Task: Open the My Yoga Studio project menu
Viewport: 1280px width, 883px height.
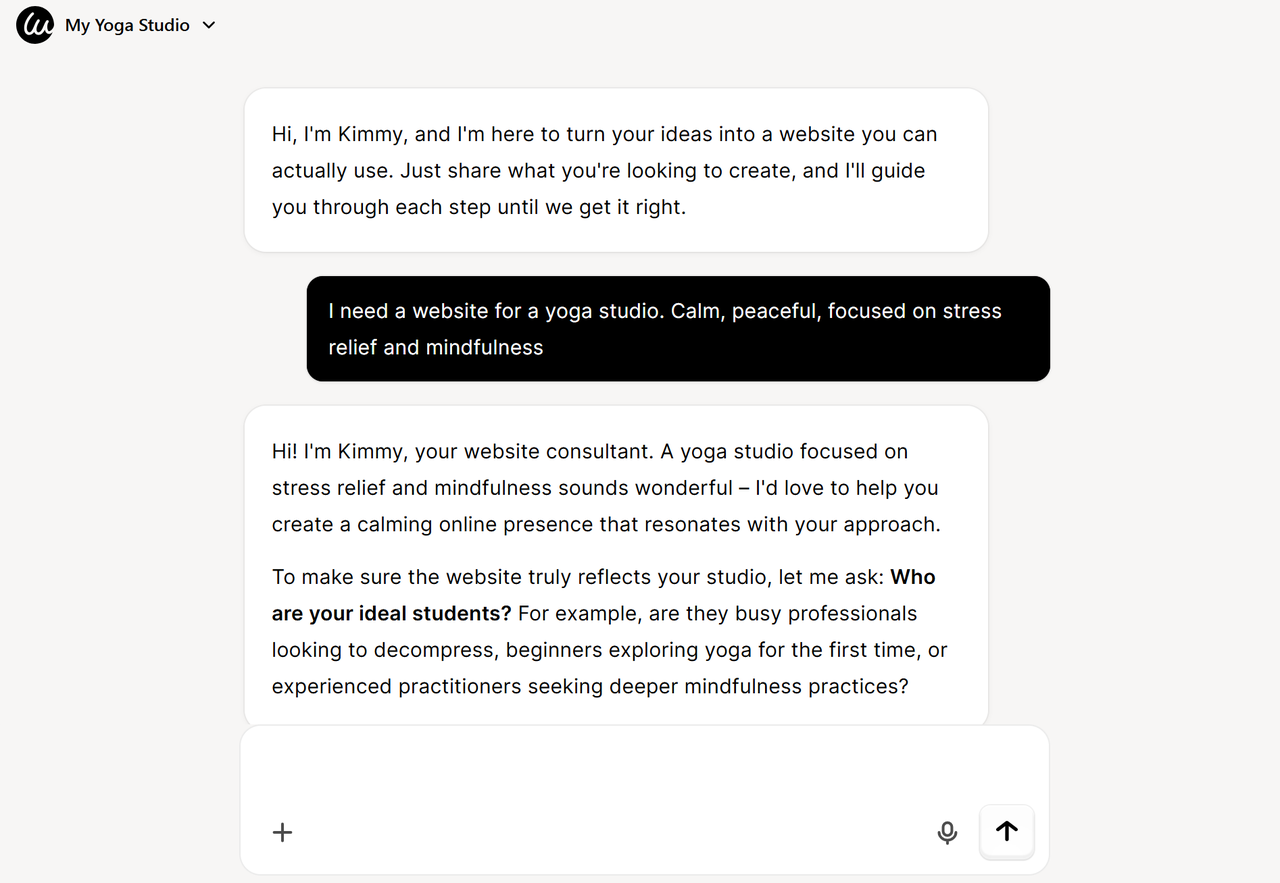Action: click(x=140, y=25)
